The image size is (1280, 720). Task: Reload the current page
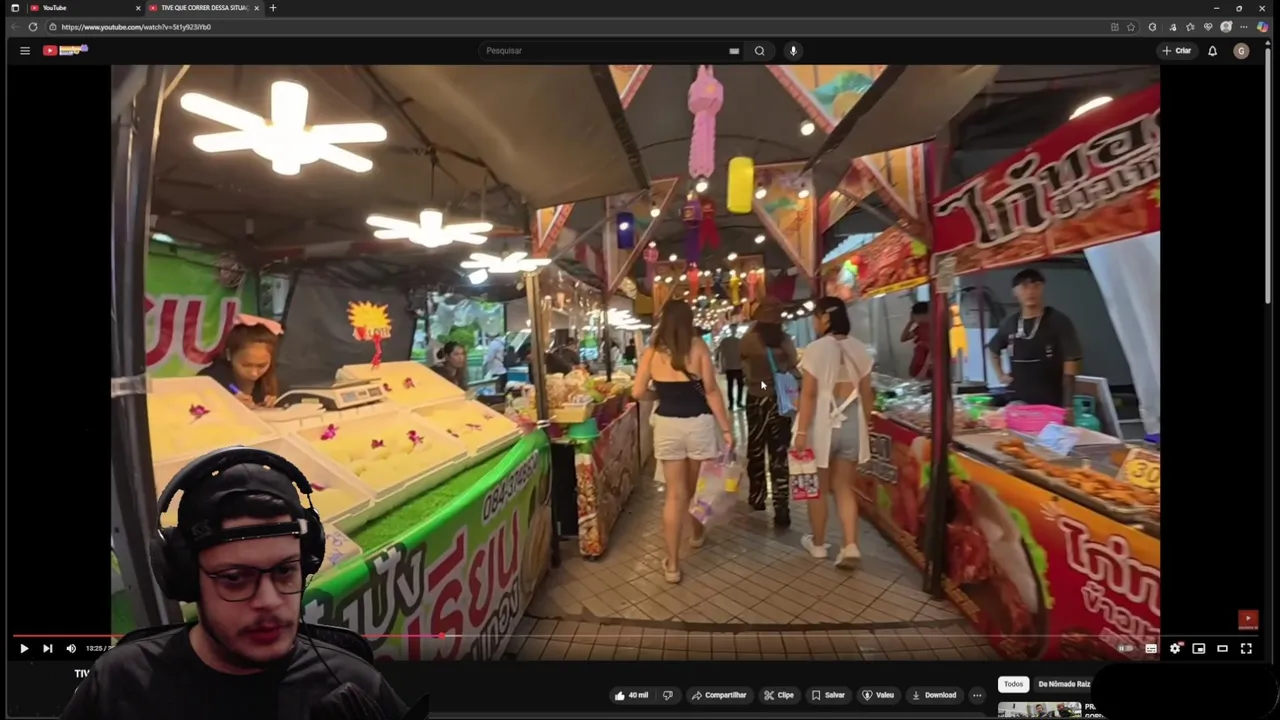tap(32, 27)
